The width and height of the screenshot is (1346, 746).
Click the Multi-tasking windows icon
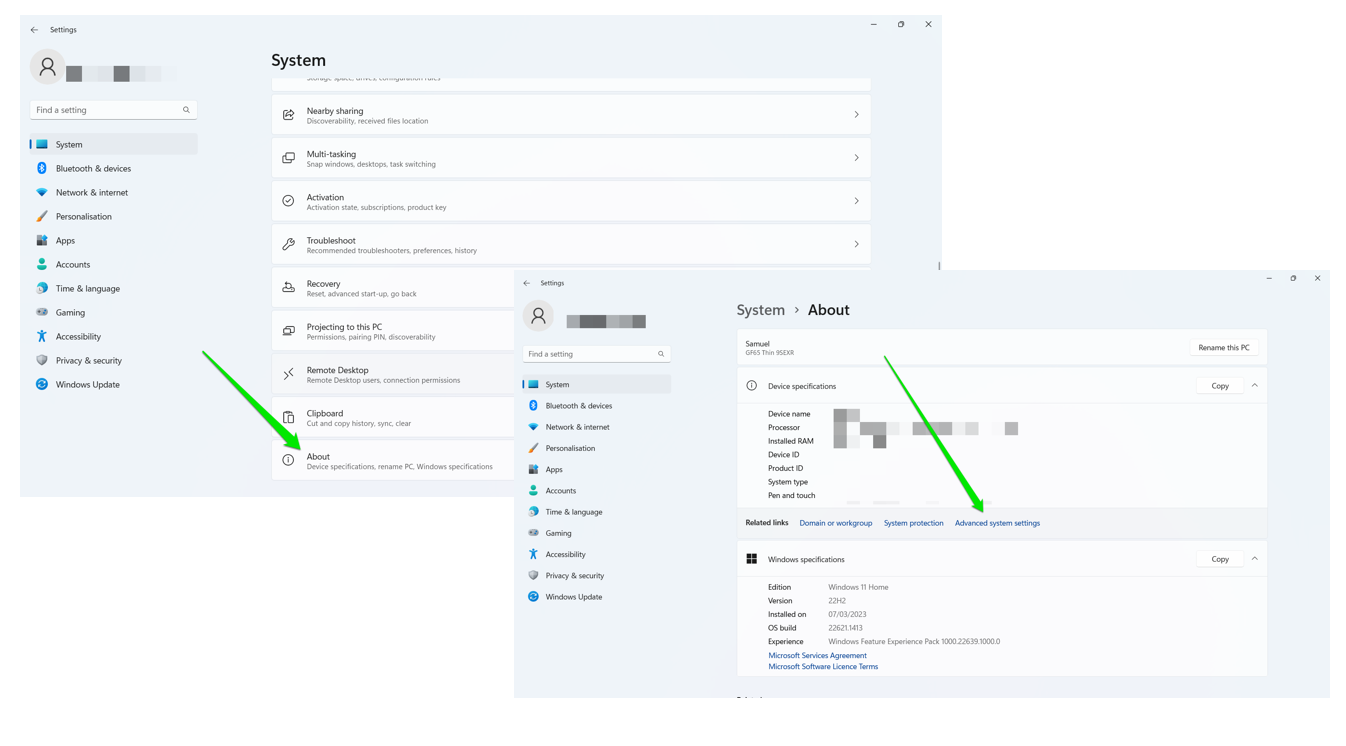tap(288, 158)
